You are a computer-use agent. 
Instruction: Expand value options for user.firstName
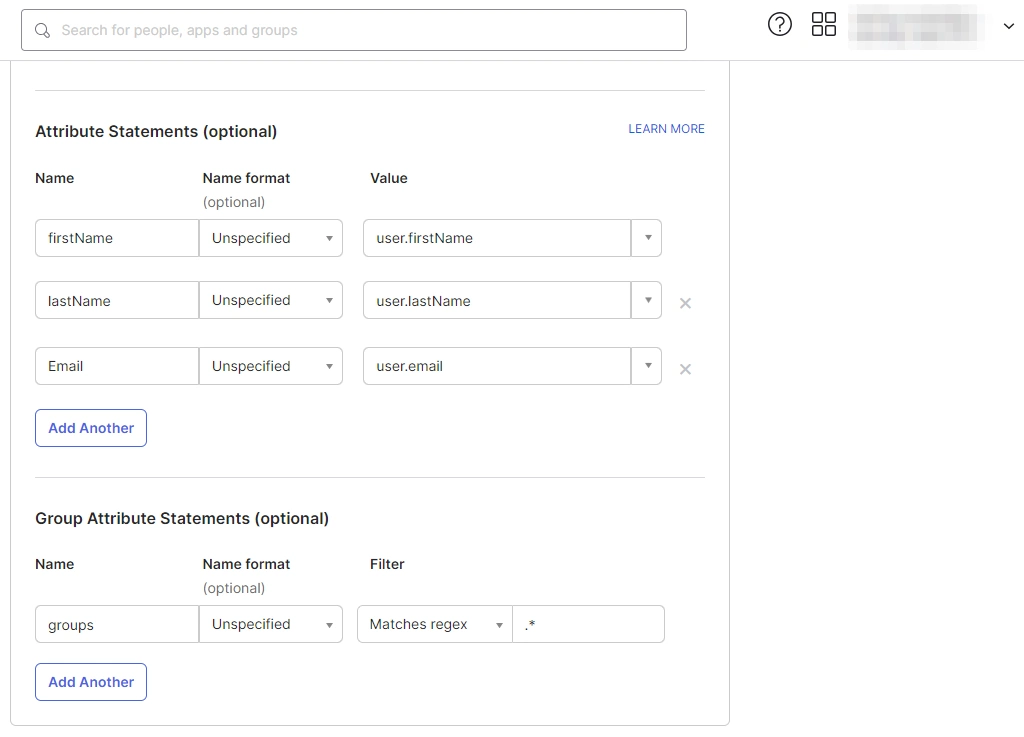point(647,238)
